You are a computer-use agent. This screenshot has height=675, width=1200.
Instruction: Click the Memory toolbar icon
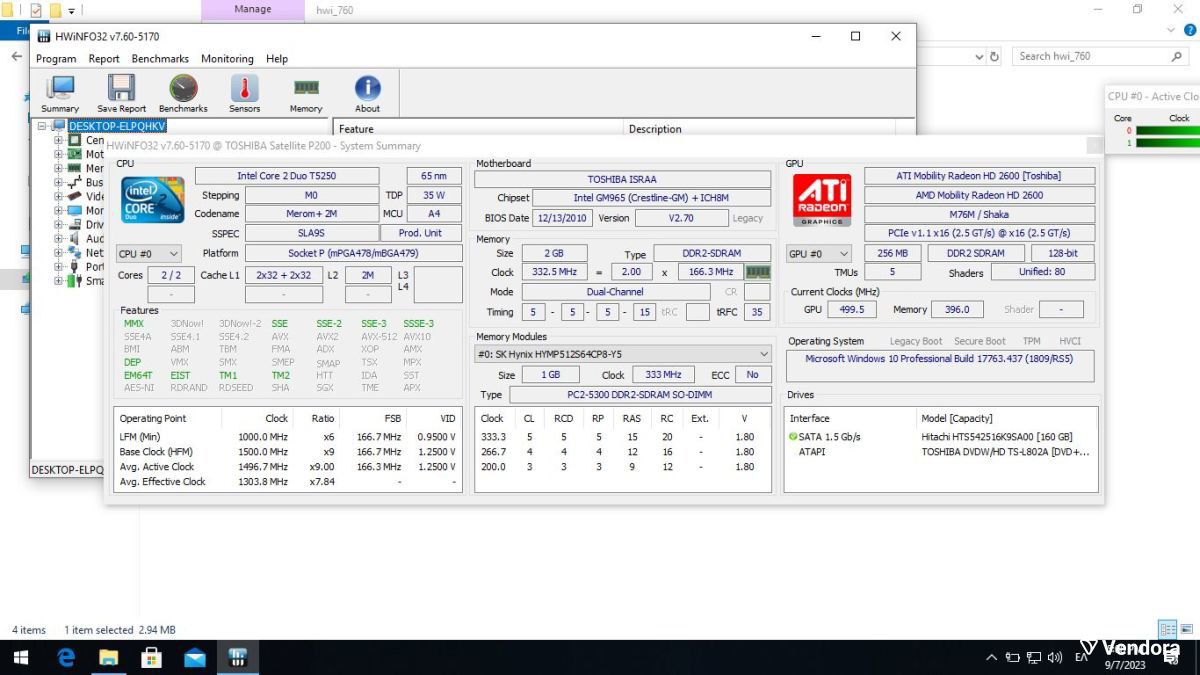pos(306,93)
